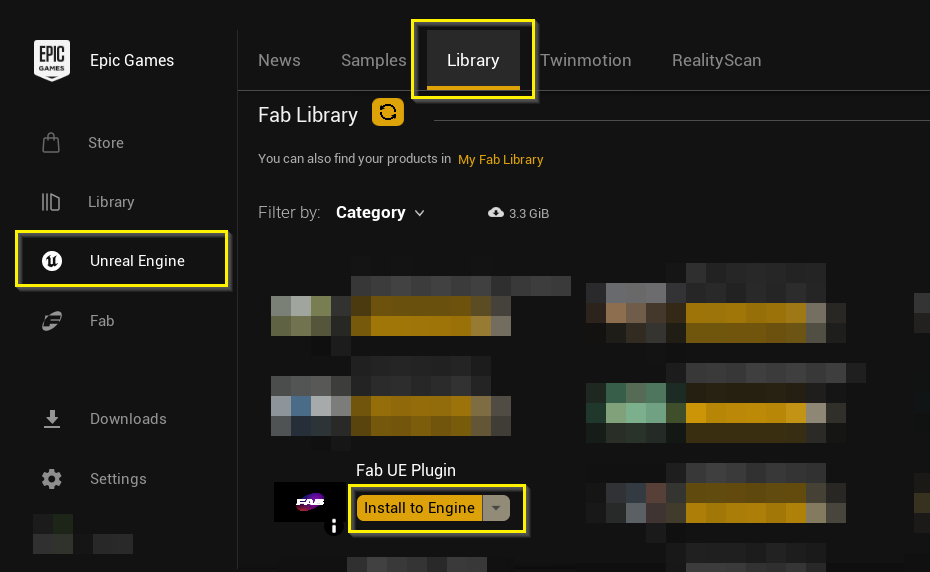
Task: Switch to the News tab
Action: point(279,60)
